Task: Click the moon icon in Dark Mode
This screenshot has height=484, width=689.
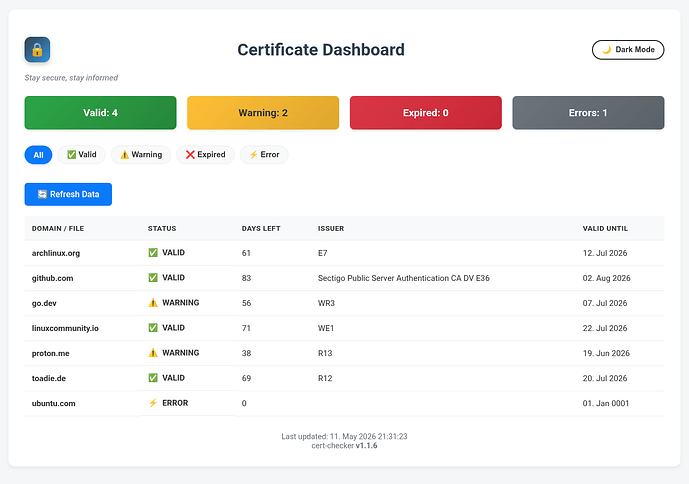Action: (606, 50)
